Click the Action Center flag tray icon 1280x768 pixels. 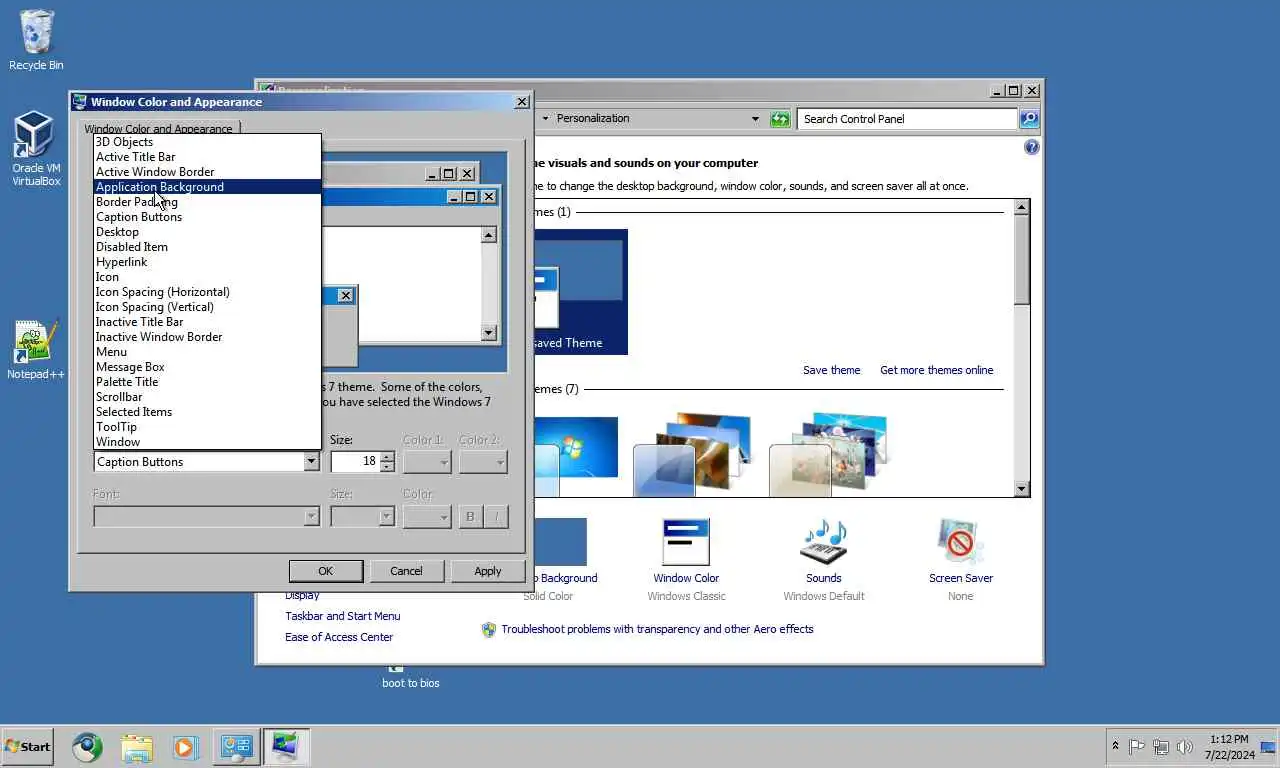1137,747
